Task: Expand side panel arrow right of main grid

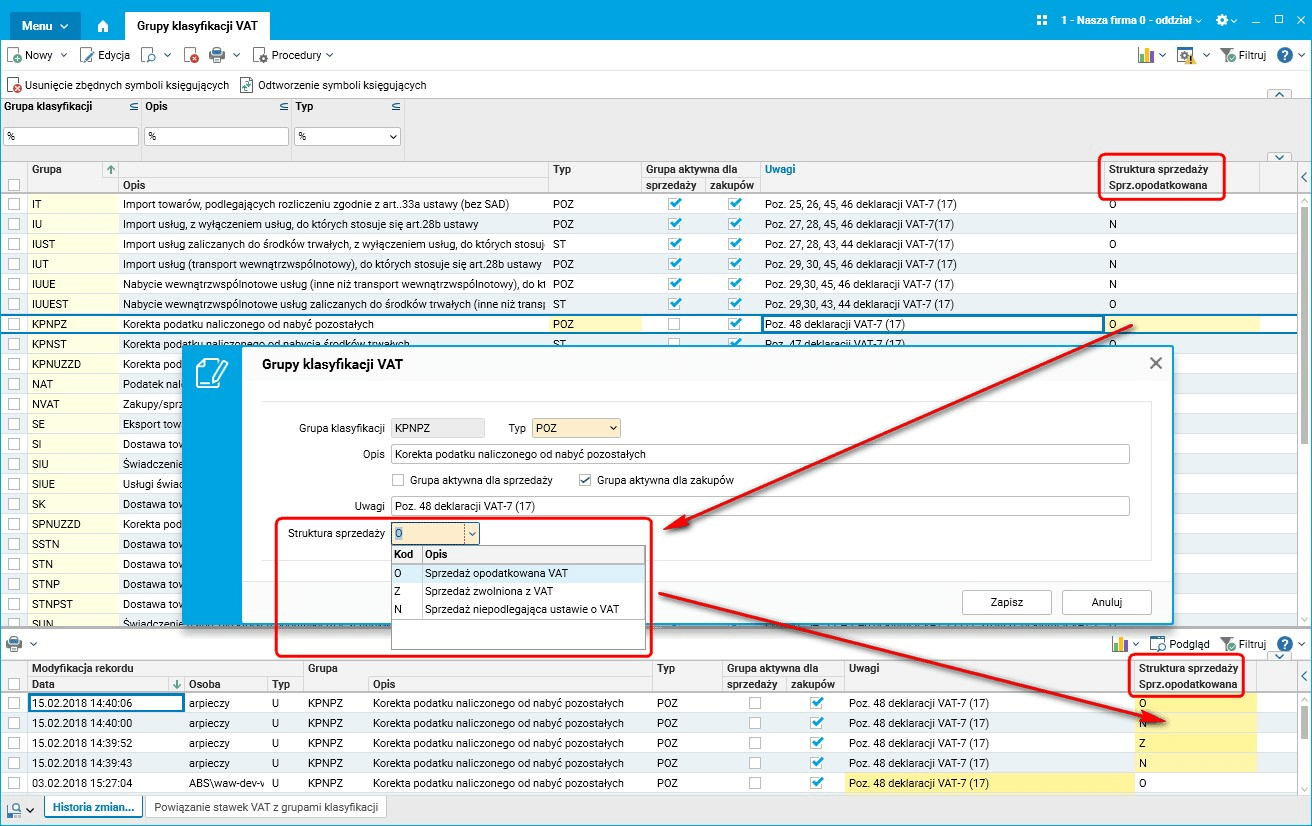Action: [x=1304, y=177]
